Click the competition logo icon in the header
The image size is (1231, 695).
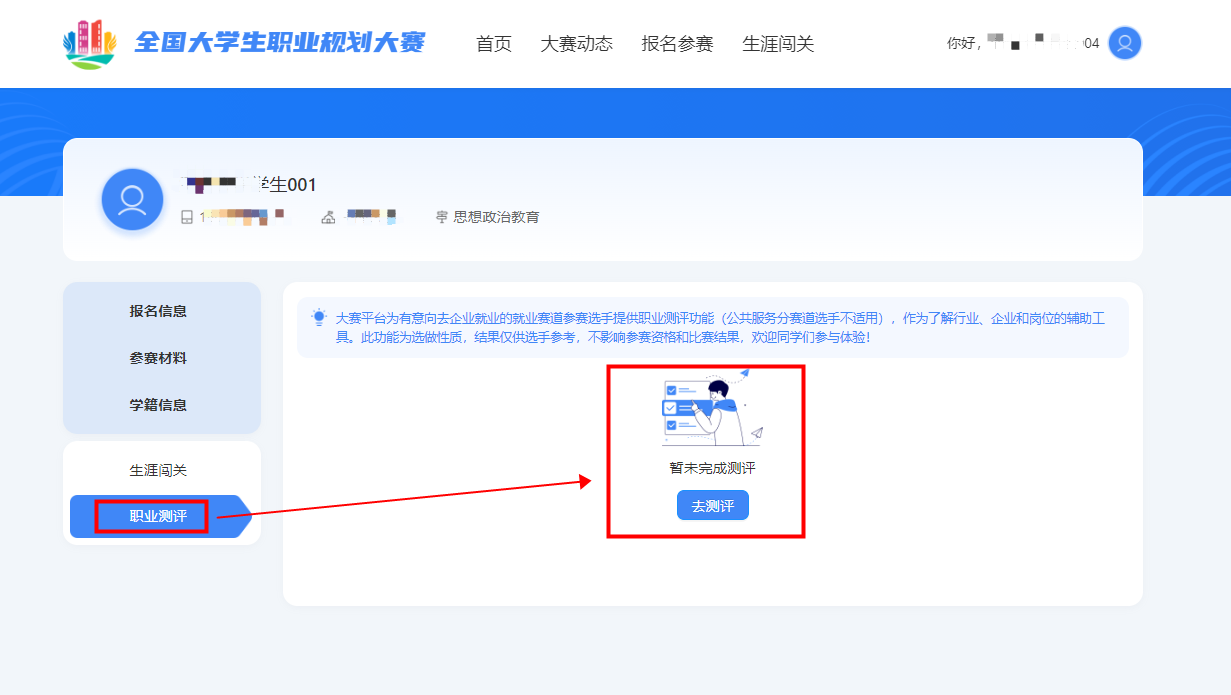click(89, 43)
